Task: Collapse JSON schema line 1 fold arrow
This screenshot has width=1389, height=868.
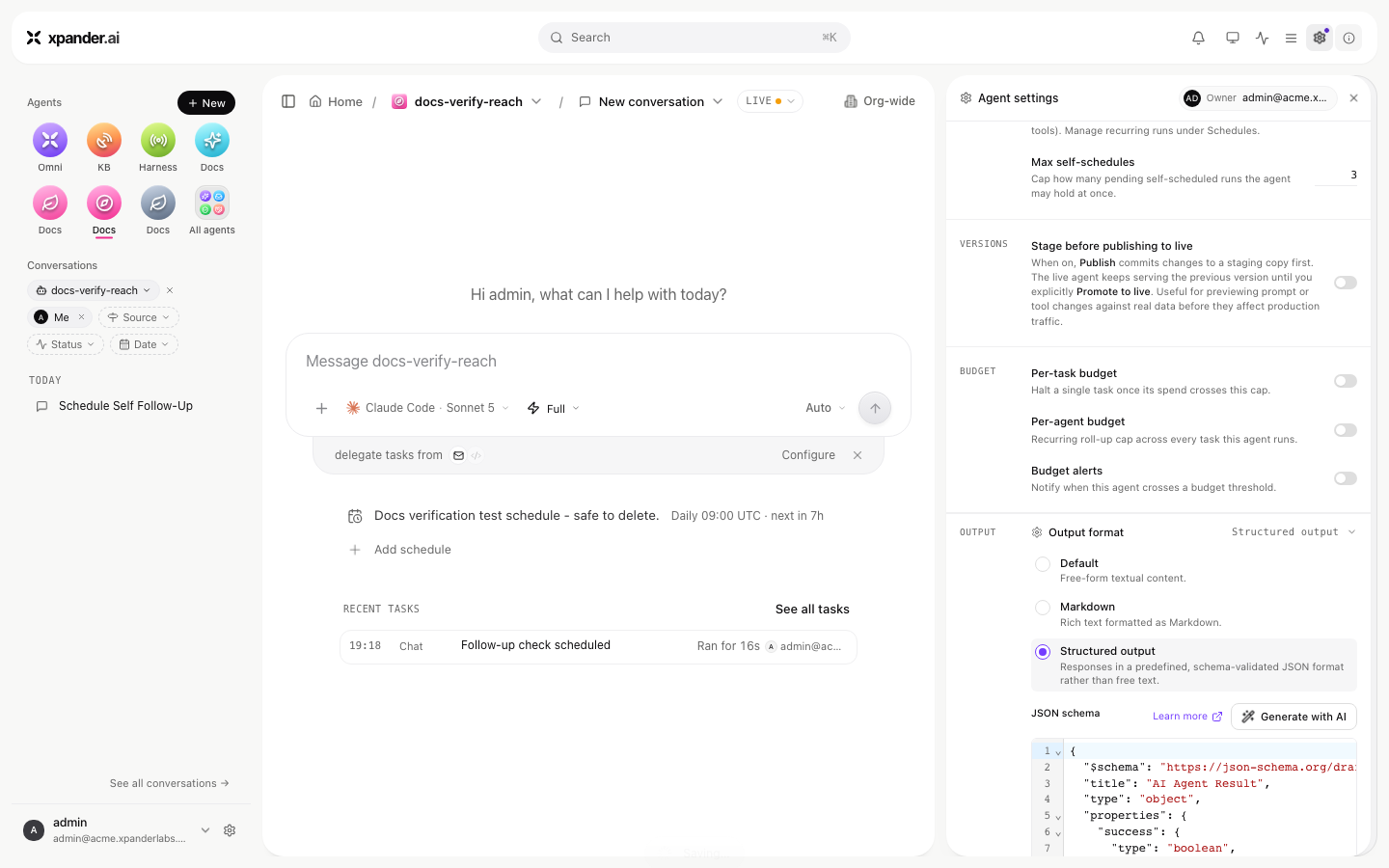Action: [1058, 752]
